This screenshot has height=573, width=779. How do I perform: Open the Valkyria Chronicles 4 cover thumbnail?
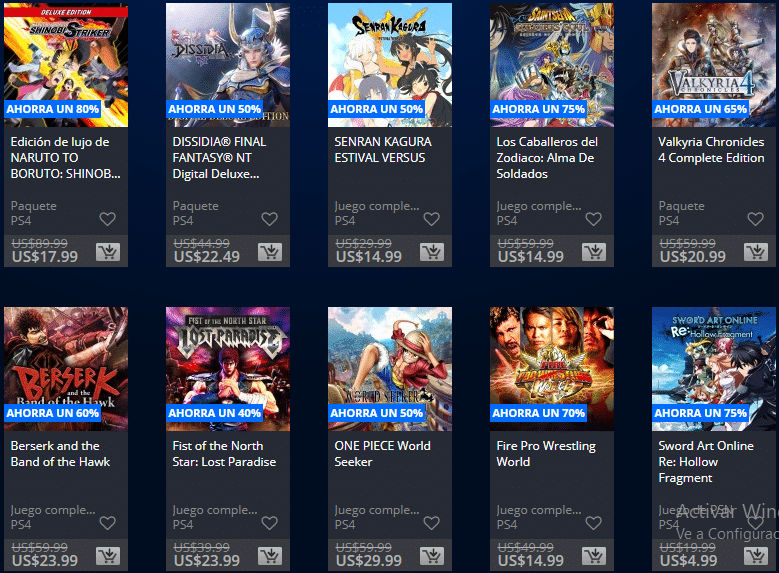(x=713, y=65)
